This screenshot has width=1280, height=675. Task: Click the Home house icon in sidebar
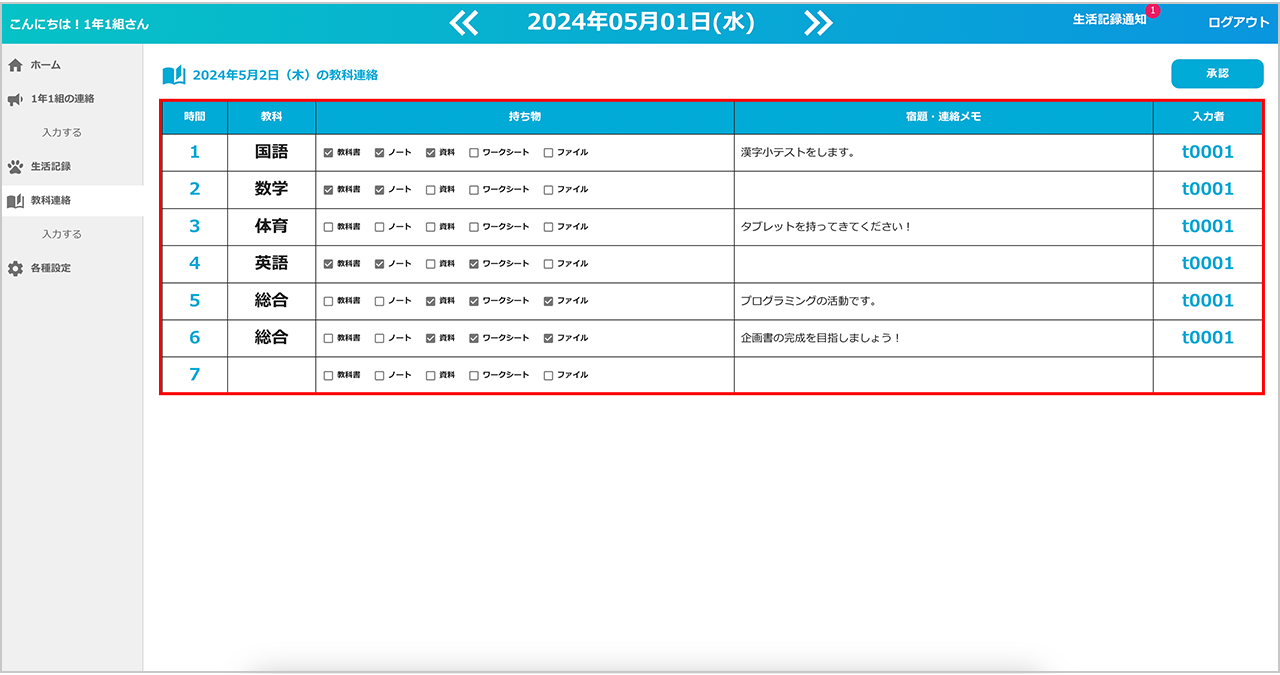click(15, 65)
